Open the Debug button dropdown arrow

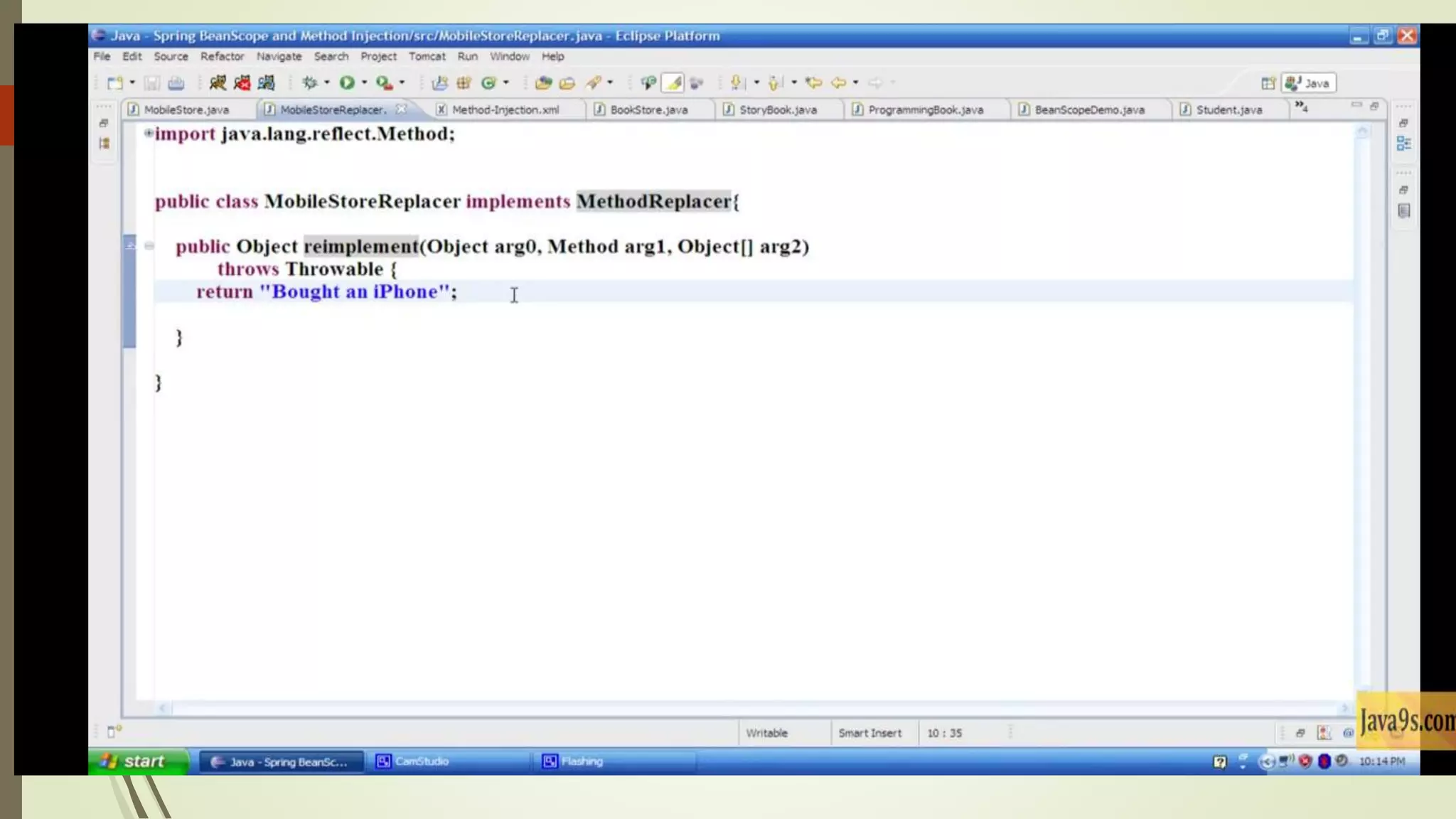326,82
